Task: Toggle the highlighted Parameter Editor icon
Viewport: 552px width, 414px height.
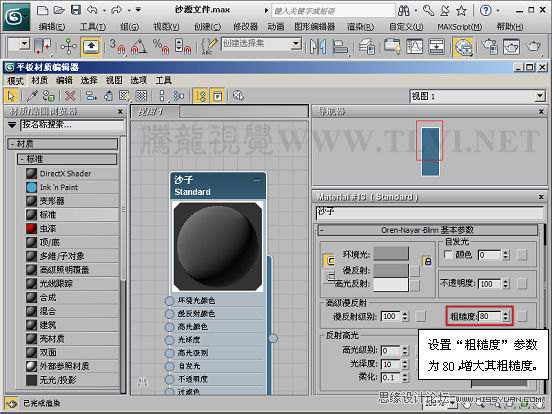Action: [x=217, y=96]
